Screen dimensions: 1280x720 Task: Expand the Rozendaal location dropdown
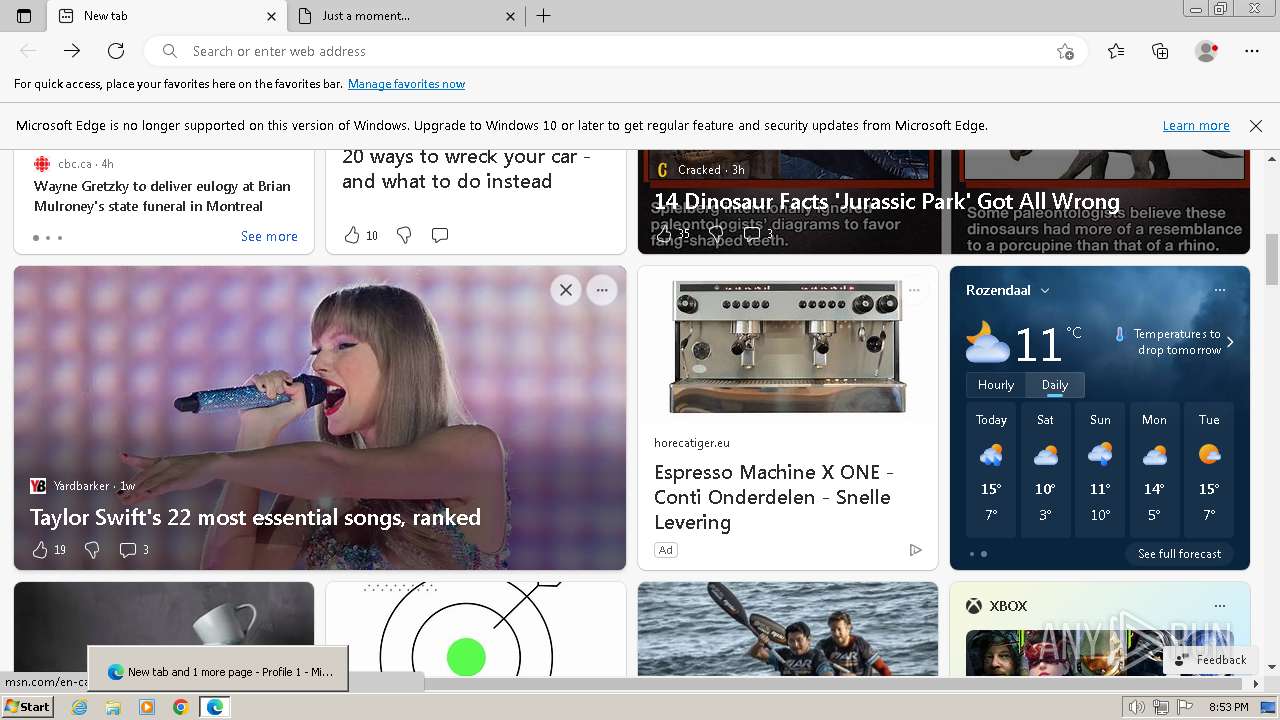tap(1045, 290)
